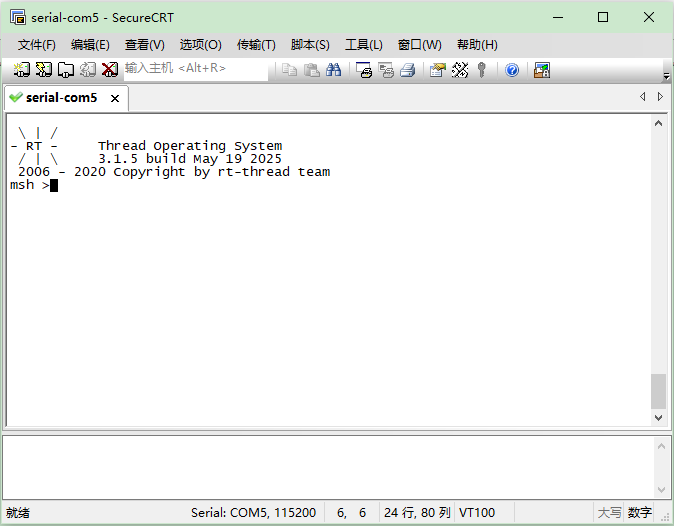Expand toolbar overflow options arrow
Image resolution: width=674 pixels, height=526 pixels.
pos(666,76)
